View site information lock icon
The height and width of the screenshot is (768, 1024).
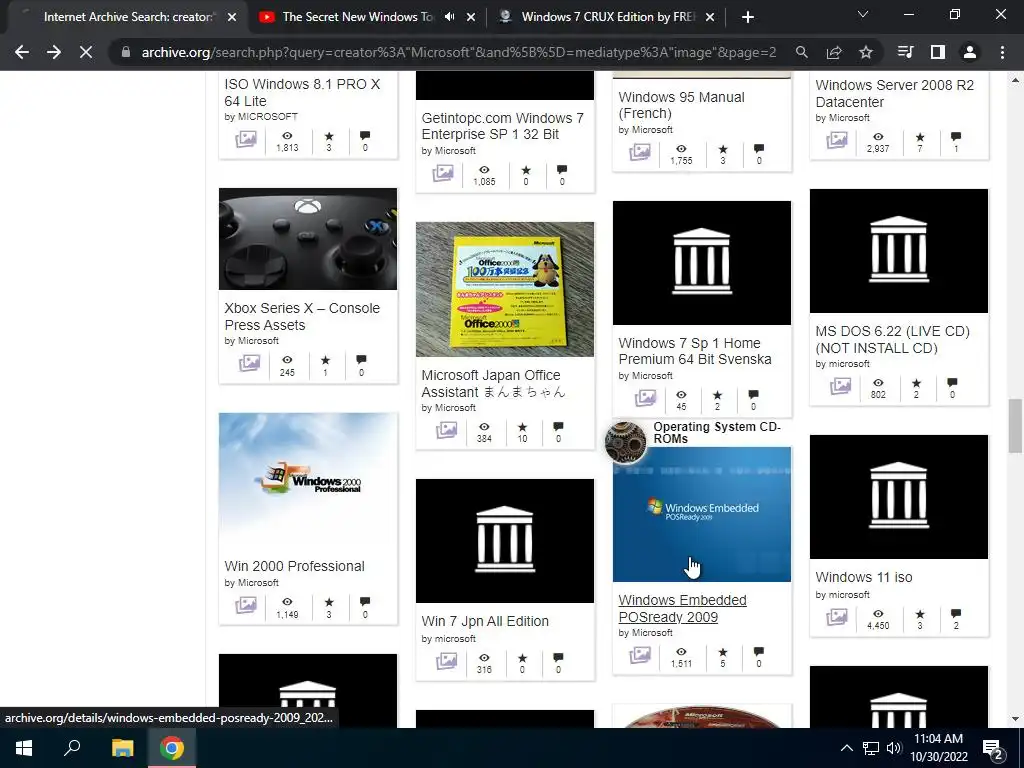click(125, 52)
